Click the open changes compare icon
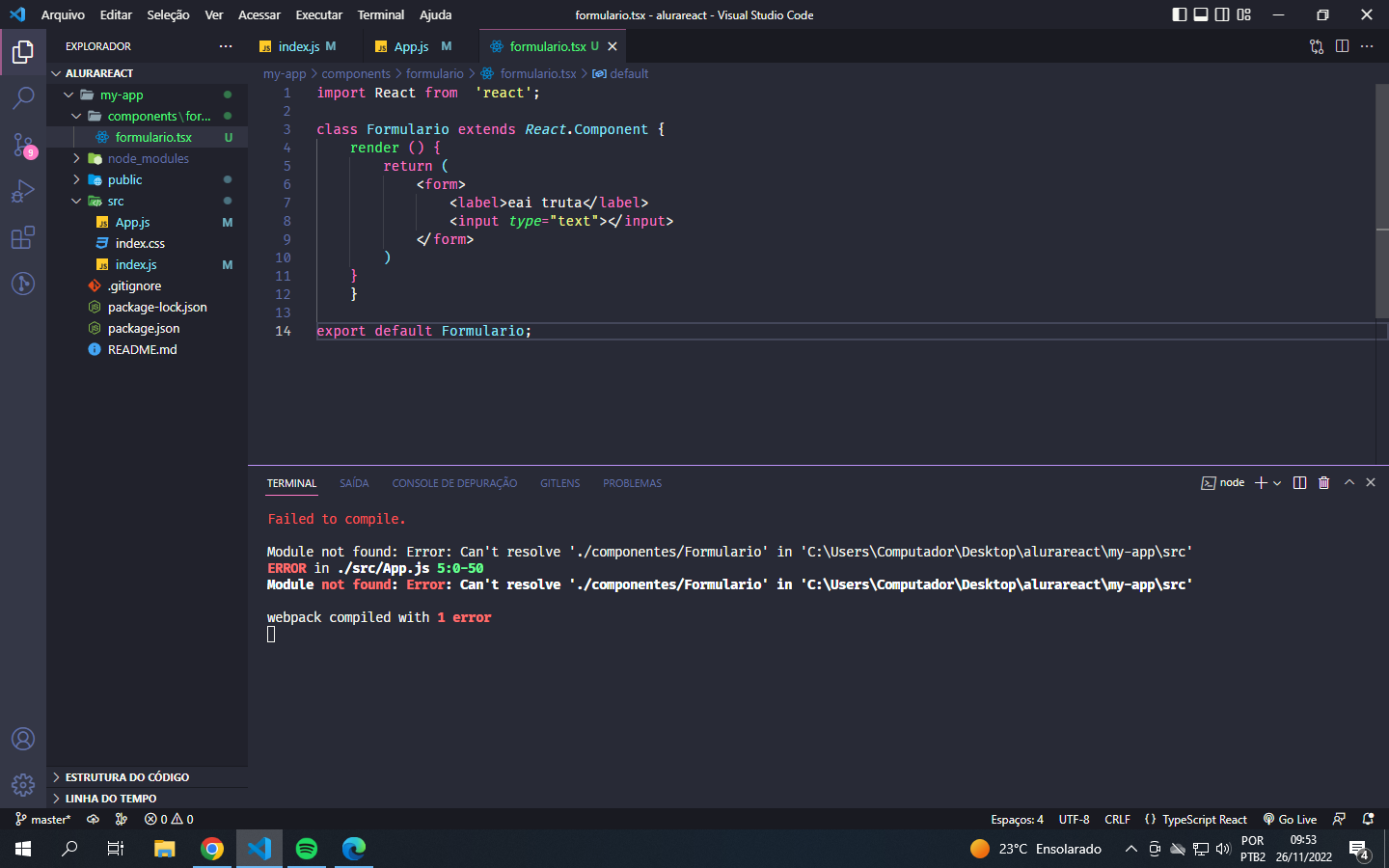Image resolution: width=1389 pixels, height=868 pixels. point(1317,46)
